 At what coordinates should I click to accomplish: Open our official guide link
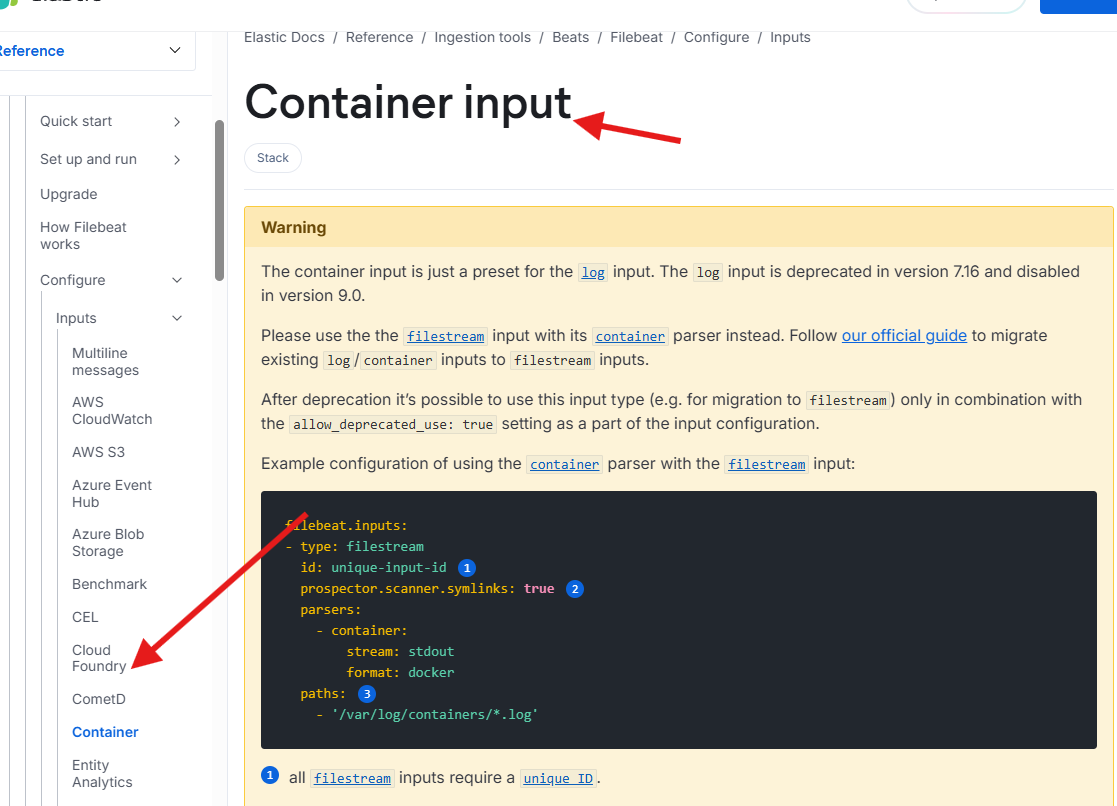pyautogui.click(x=904, y=336)
